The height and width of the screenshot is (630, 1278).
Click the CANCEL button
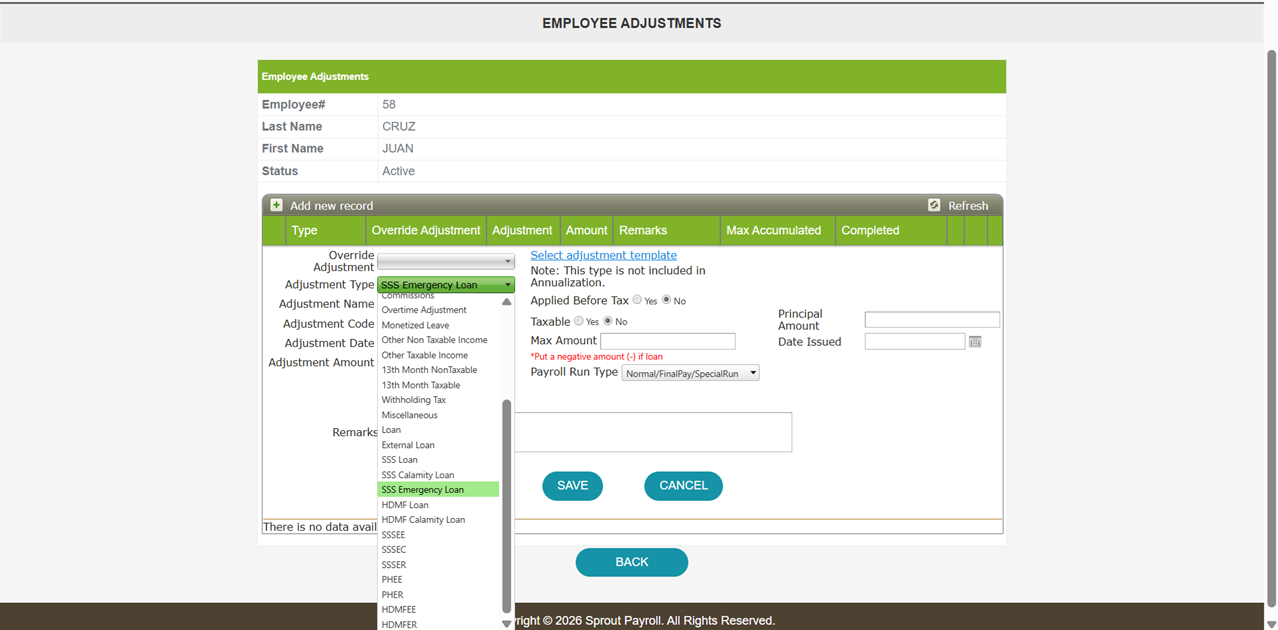[x=683, y=486]
